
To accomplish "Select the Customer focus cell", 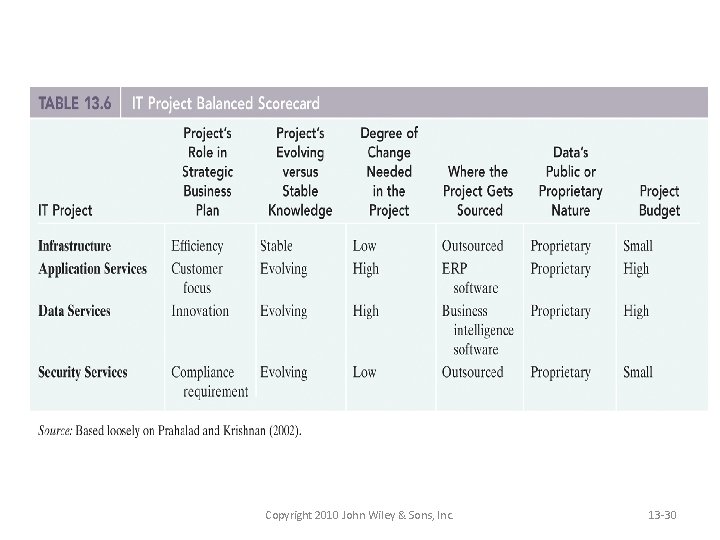I will 197,278.
